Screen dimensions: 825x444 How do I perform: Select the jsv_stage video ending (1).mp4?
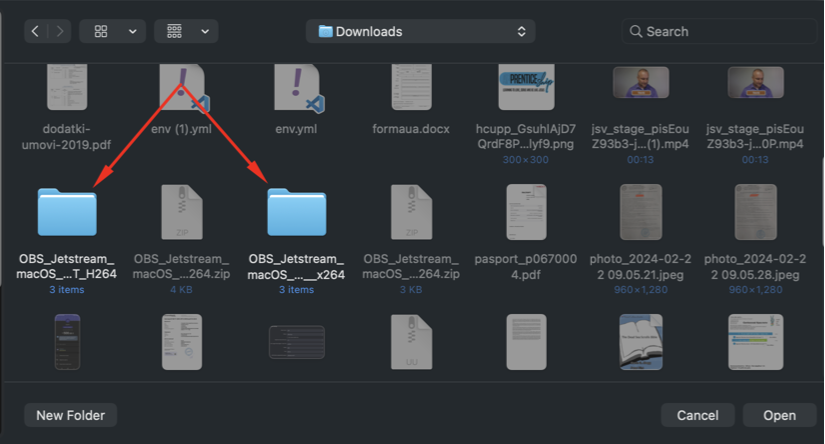coord(641,83)
